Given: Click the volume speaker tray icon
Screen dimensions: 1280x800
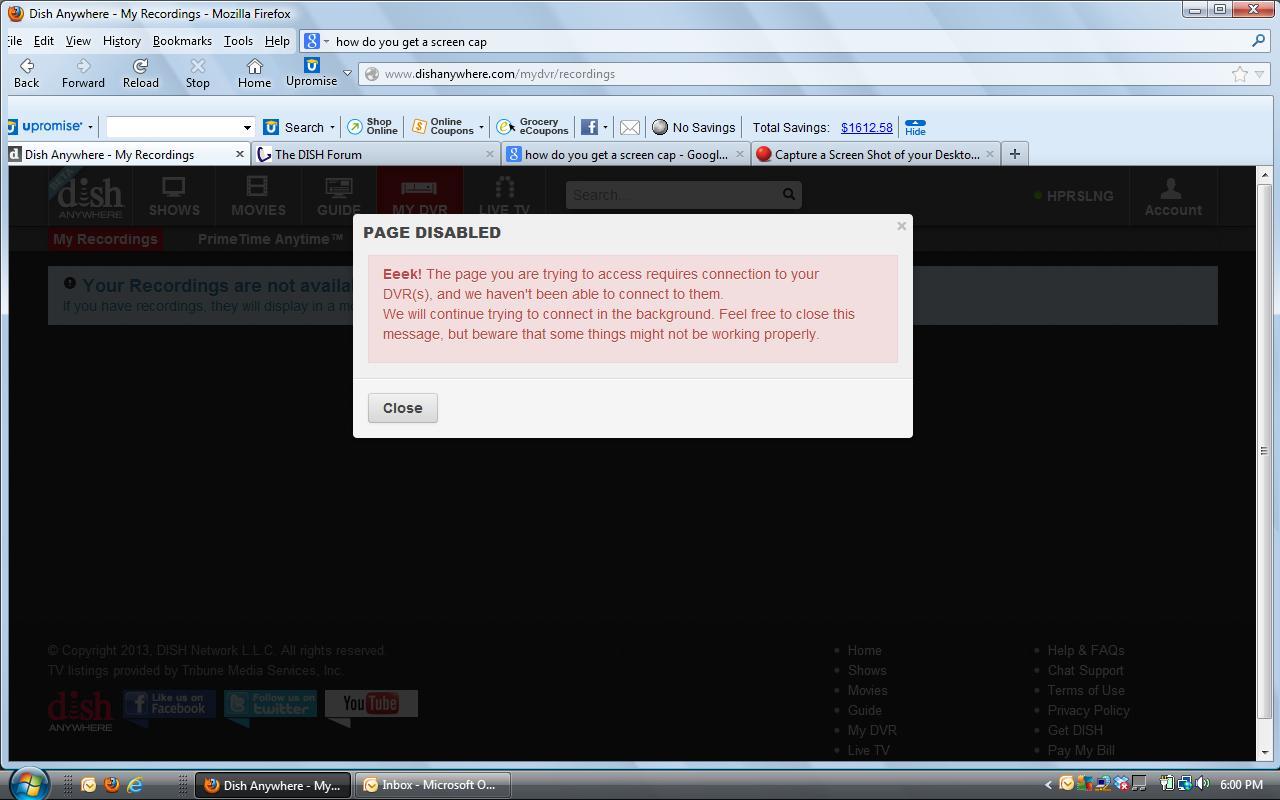Looking at the screenshot, I should coord(1202,784).
